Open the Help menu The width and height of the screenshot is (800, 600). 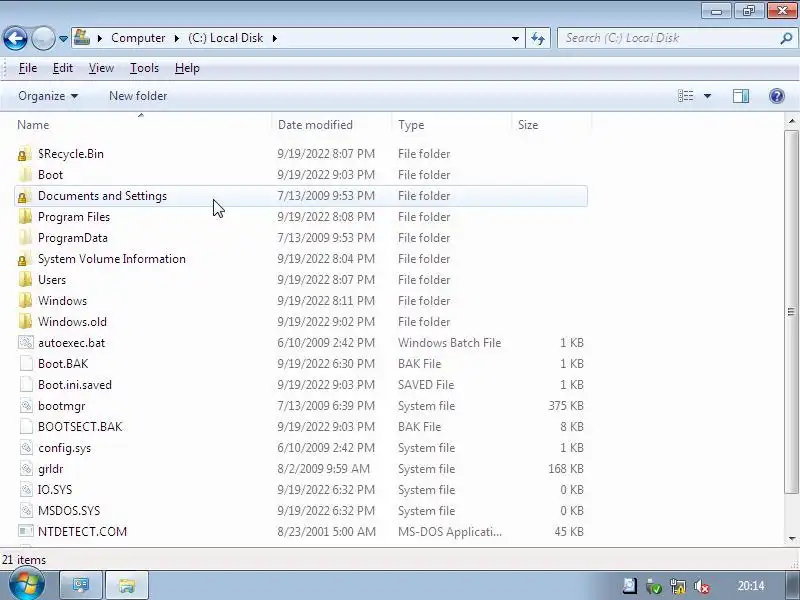187,68
